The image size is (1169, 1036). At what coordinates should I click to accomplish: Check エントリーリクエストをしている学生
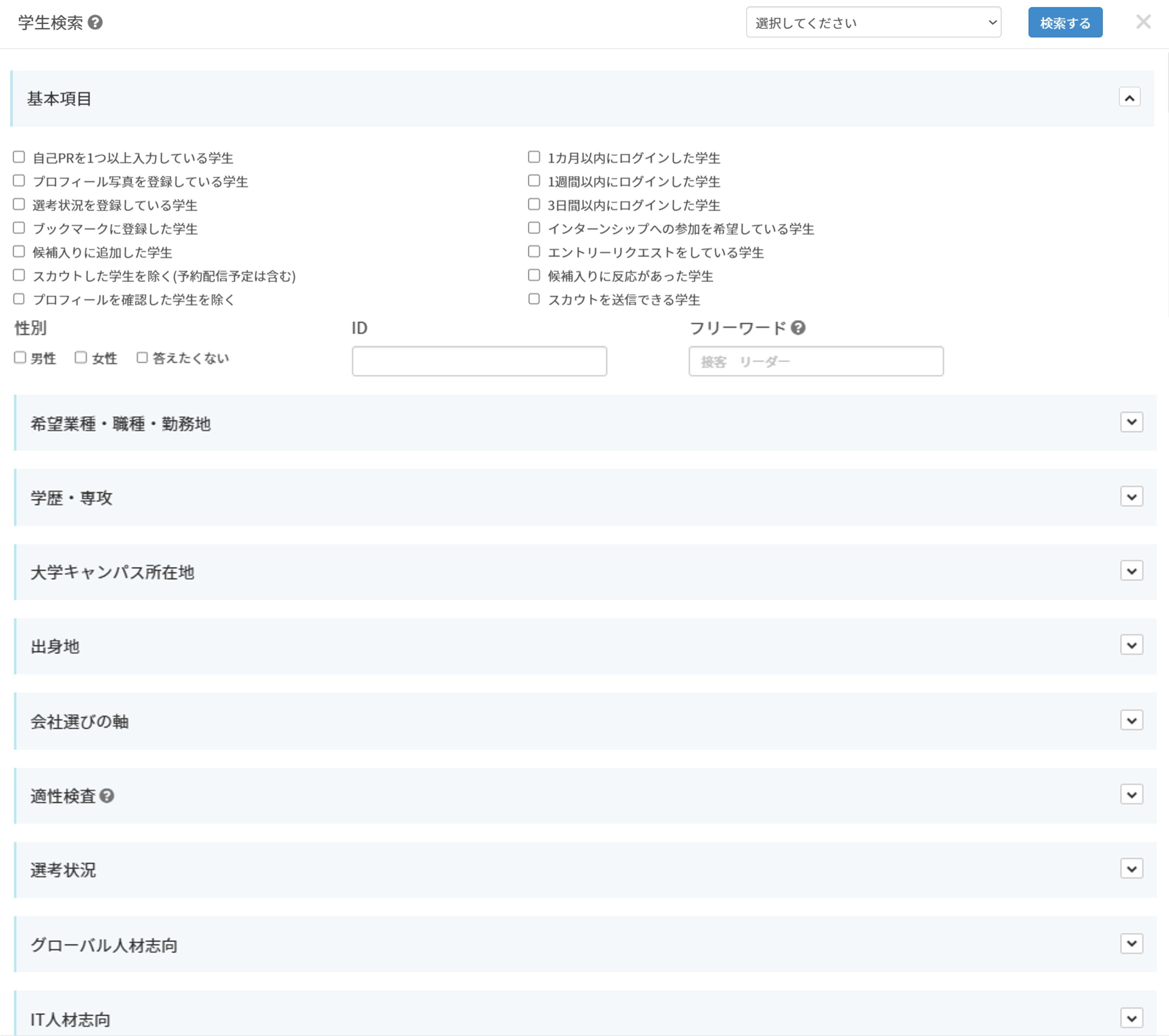tap(534, 251)
